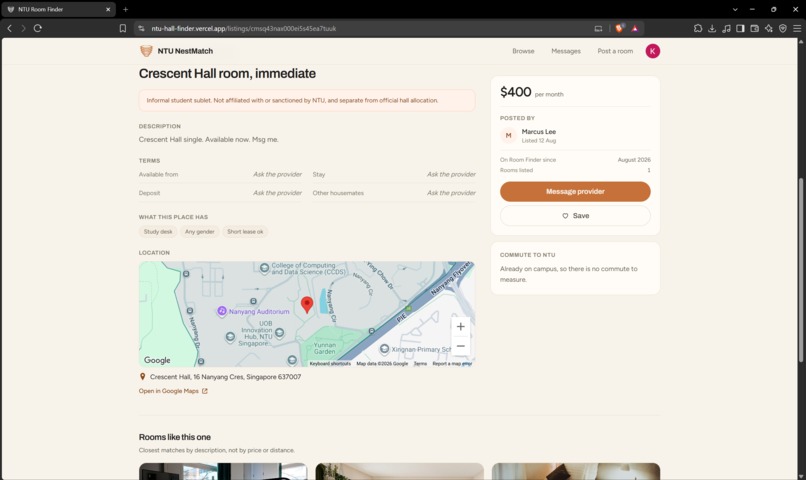
Task: Click the Crescent Hall room, immediate heading
Action: tap(227, 73)
